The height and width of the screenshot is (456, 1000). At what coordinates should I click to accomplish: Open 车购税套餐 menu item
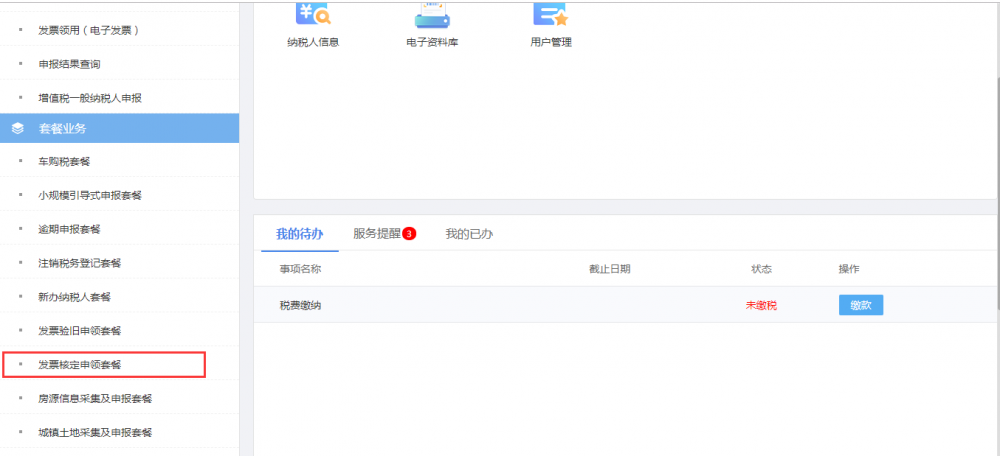64,161
